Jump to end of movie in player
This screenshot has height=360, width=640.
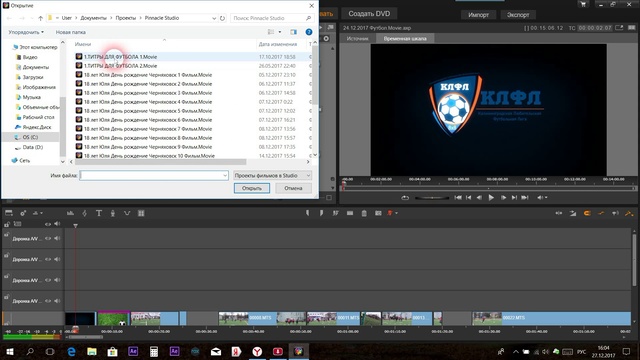click(525, 198)
